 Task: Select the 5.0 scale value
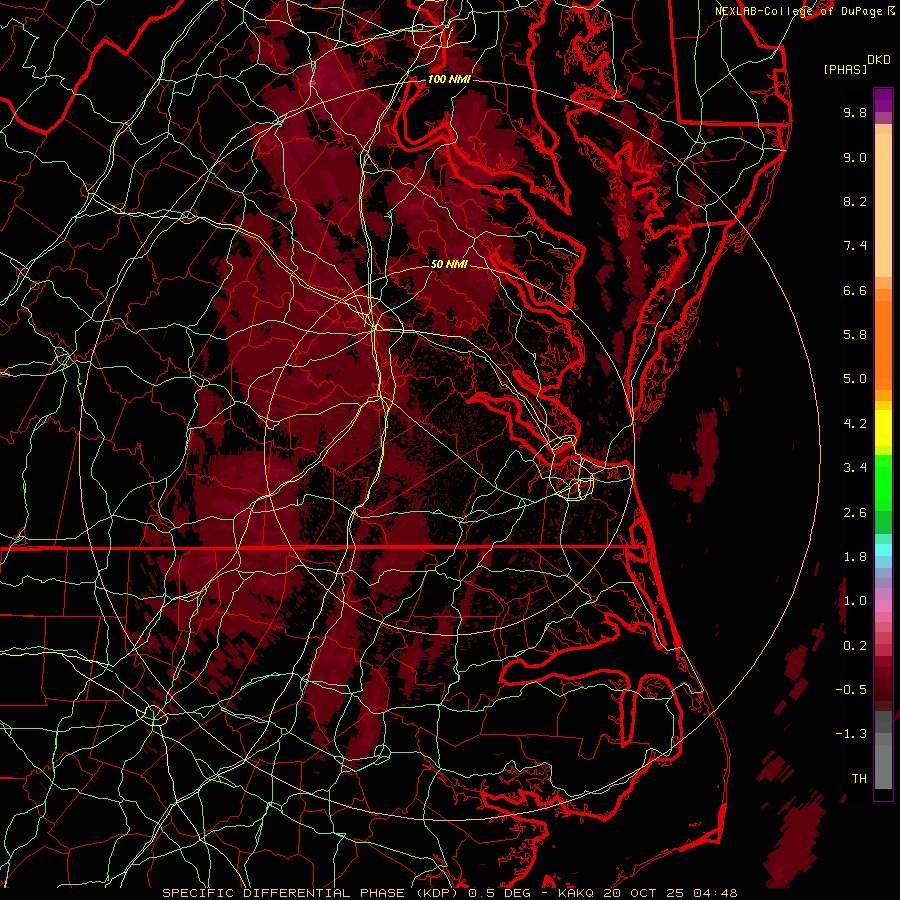point(855,379)
